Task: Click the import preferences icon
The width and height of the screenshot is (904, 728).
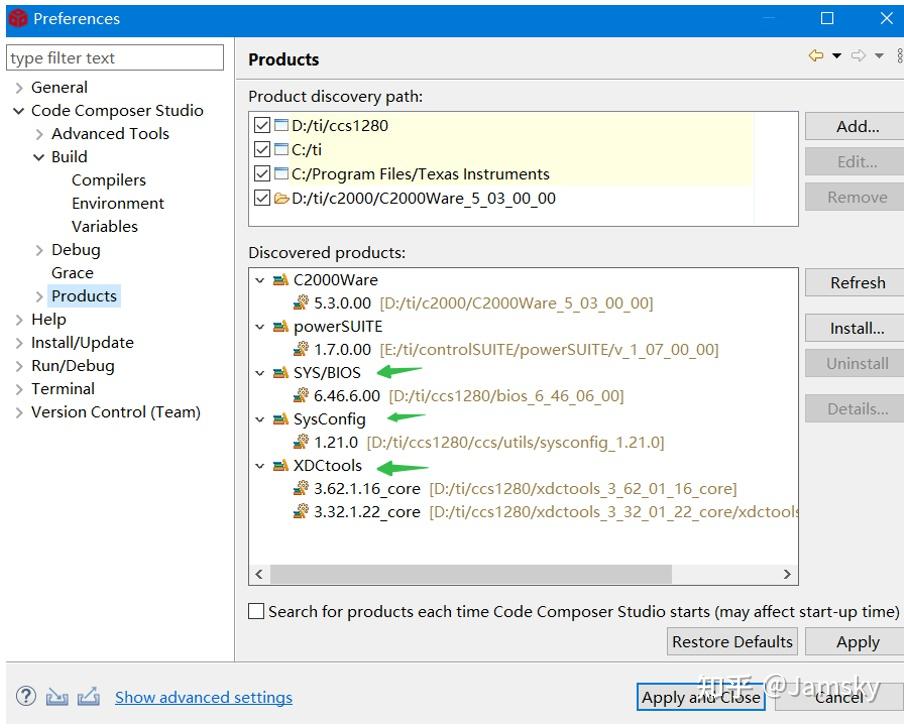Action: (x=57, y=696)
